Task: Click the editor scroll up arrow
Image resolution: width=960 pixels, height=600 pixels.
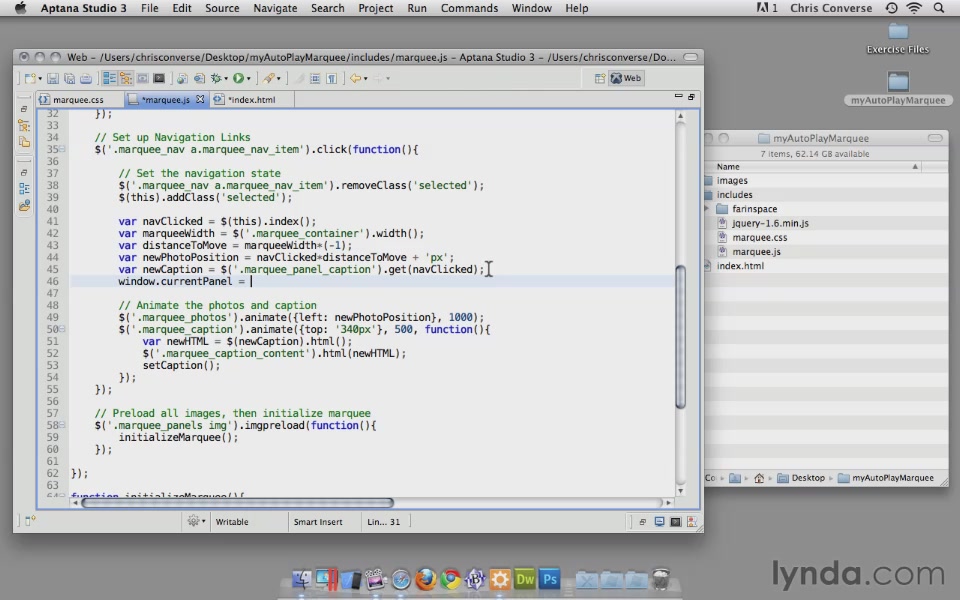Action: click(x=680, y=116)
